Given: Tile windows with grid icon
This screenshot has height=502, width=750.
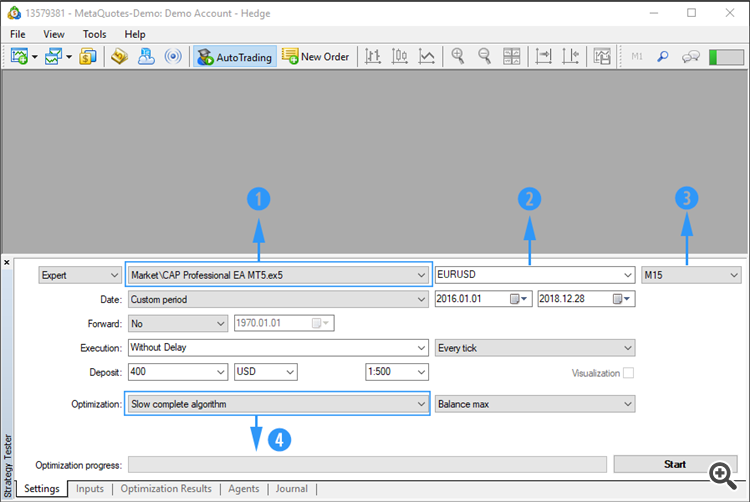Looking at the screenshot, I should (511, 56).
